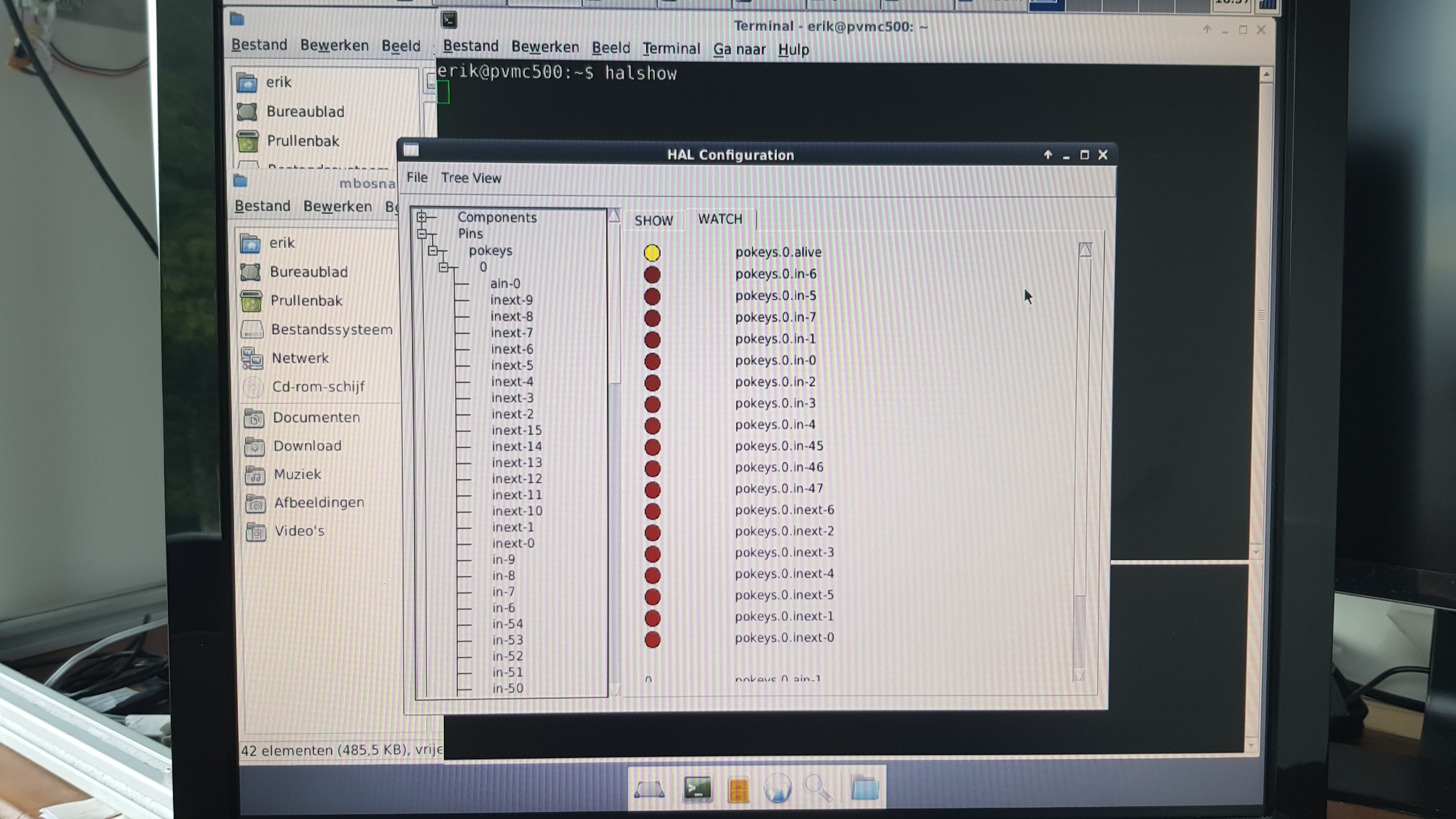Viewport: 1456px width, 819px height.
Task: Expand the Components tree node
Action: click(x=422, y=217)
